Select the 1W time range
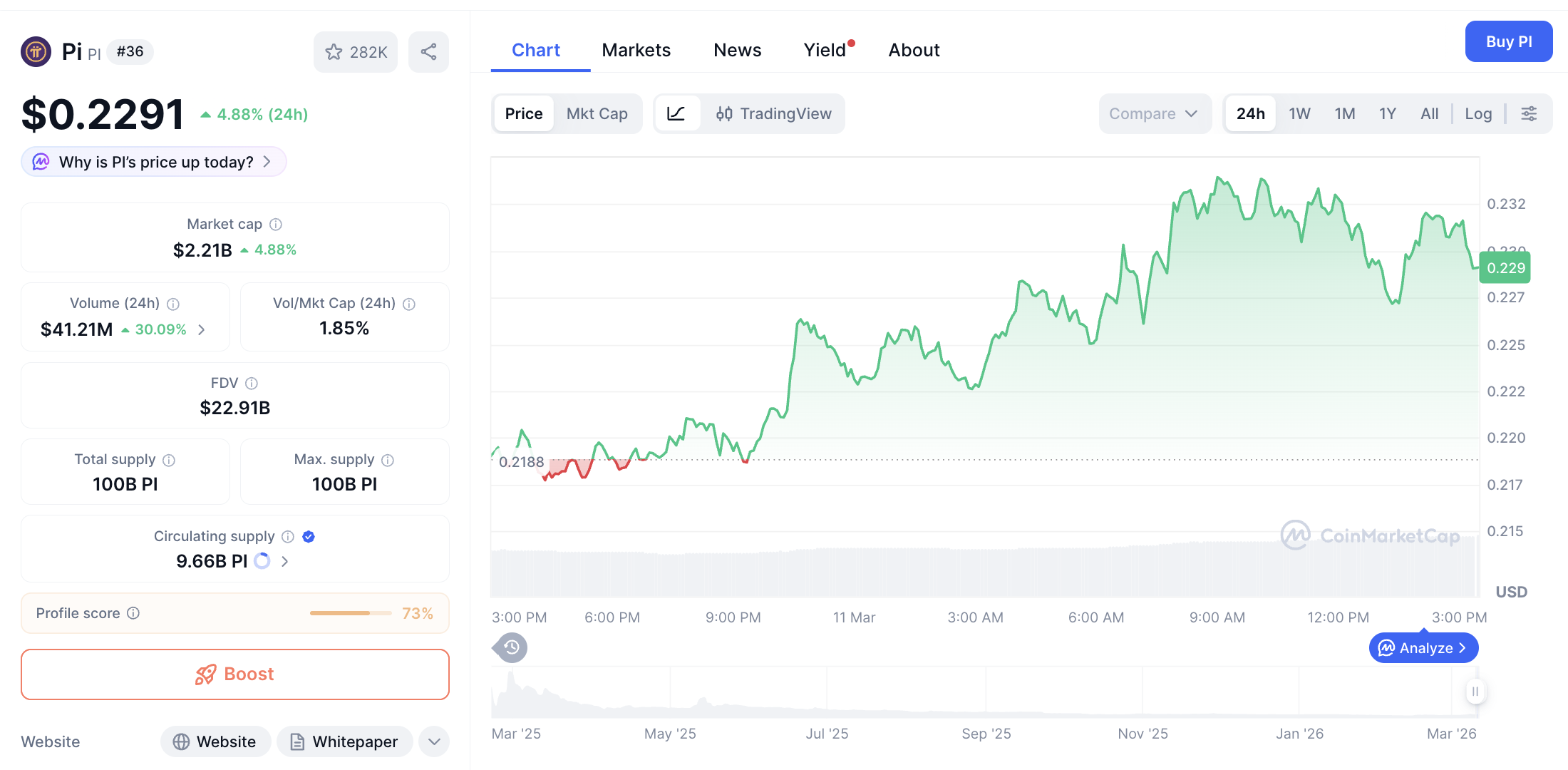The width and height of the screenshot is (1568, 770). [x=1299, y=113]
